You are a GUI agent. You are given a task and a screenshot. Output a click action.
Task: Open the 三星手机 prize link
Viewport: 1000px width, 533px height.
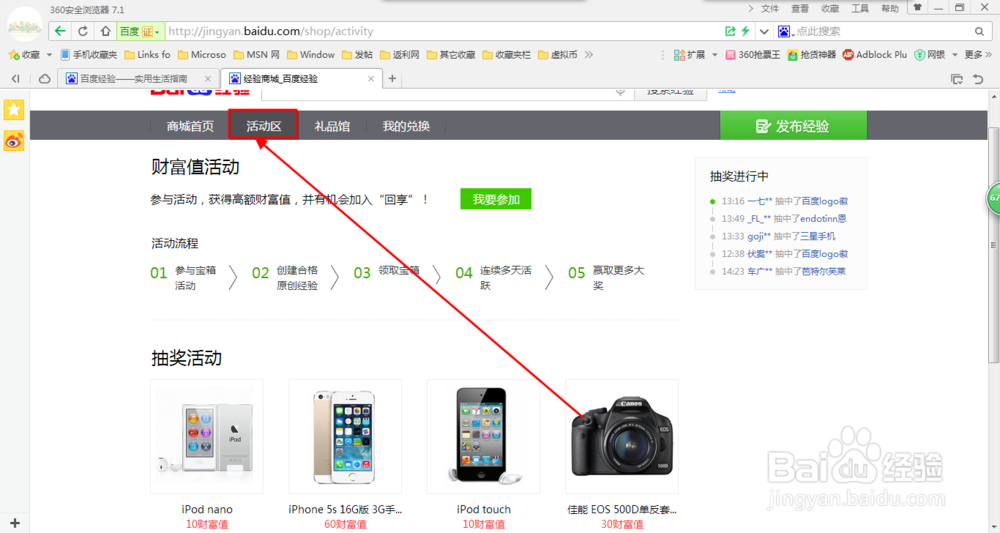click(818, 236)
